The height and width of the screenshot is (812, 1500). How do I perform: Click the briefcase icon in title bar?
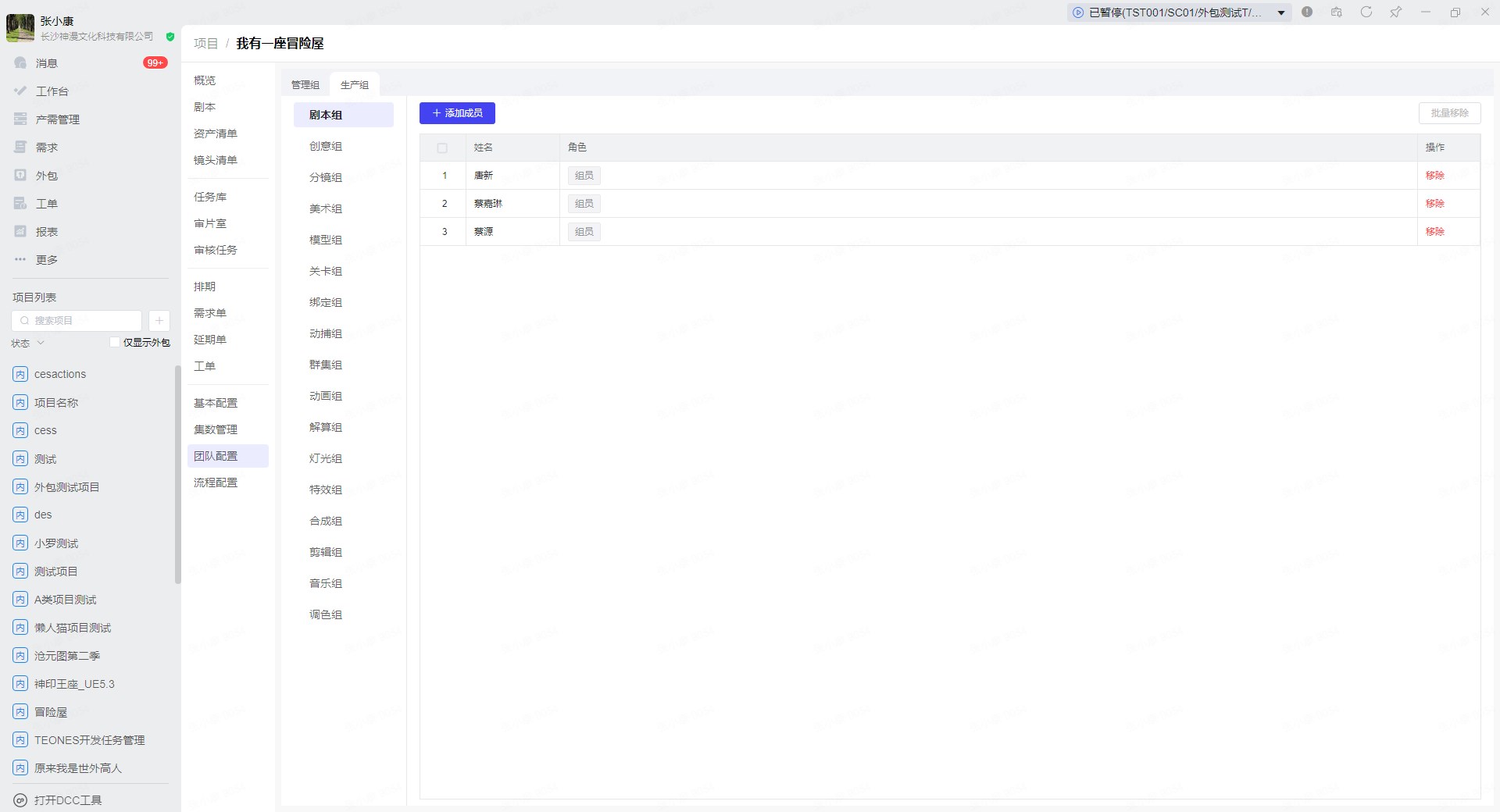point(1337,12)
